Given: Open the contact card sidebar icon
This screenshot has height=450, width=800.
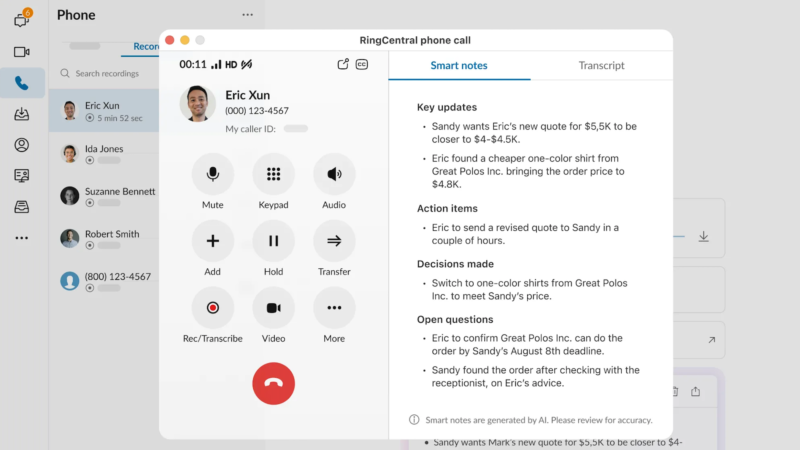Looking at the screenshot, I should pyautogui.click(x=21, y=176).
